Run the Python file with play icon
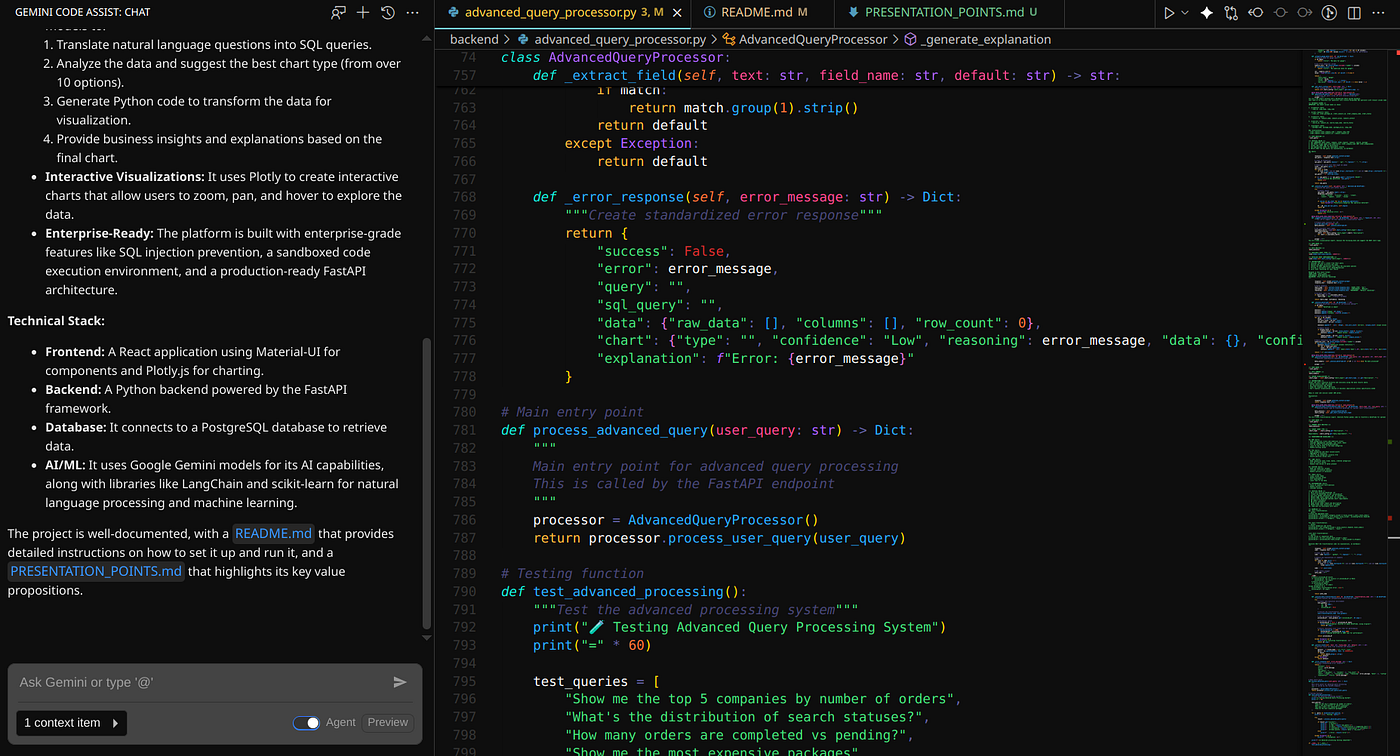 click(1167, 13)
